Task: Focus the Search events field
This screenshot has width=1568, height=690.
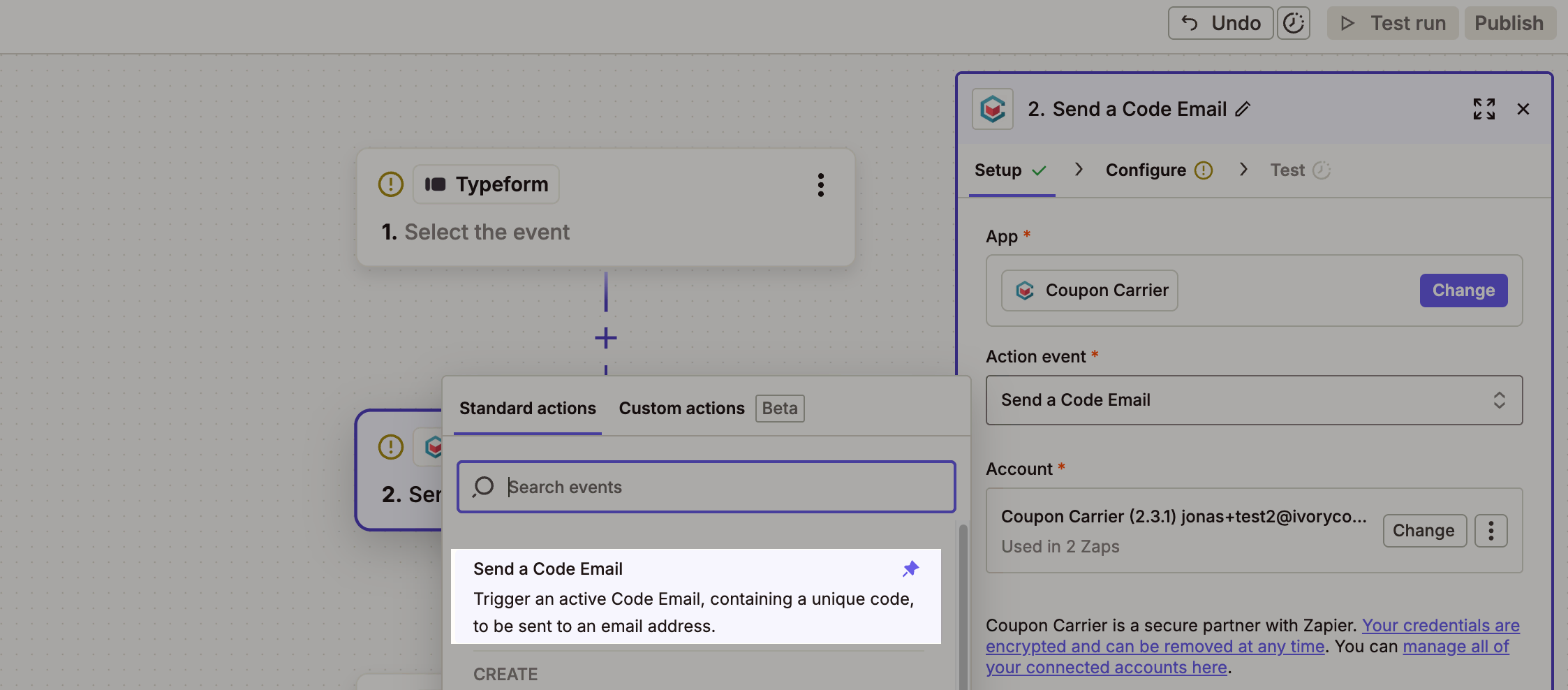Action: (x=707, y=487)
